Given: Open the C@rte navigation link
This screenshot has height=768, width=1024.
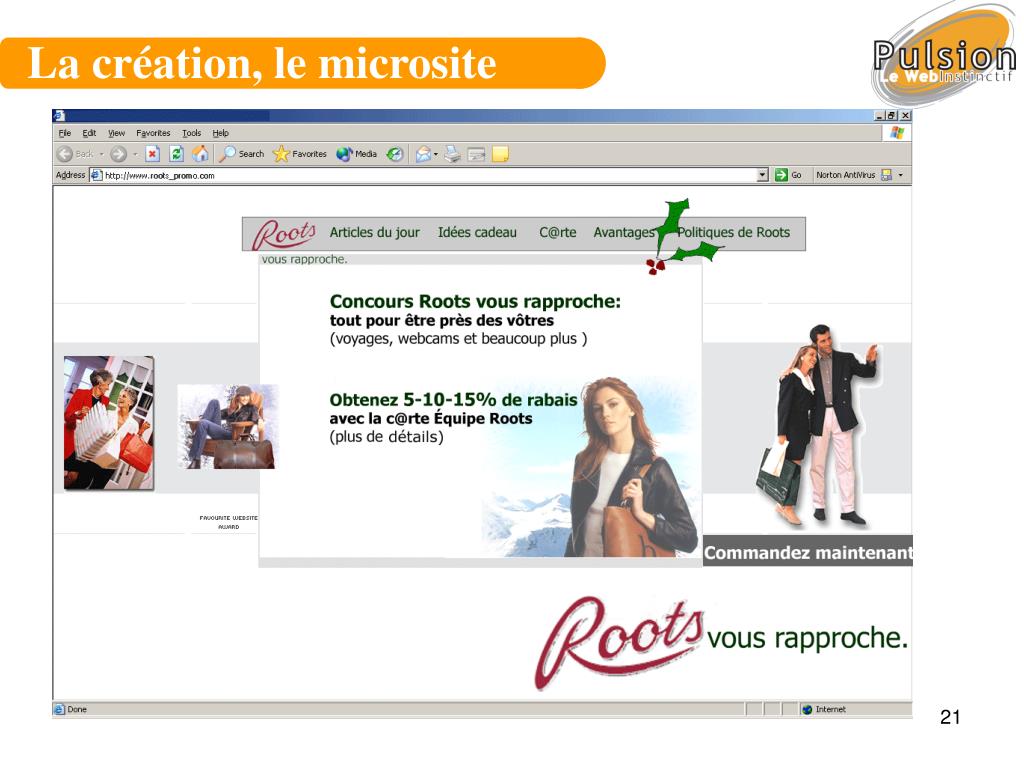Looking at the screenshot, I should (558, 232).
